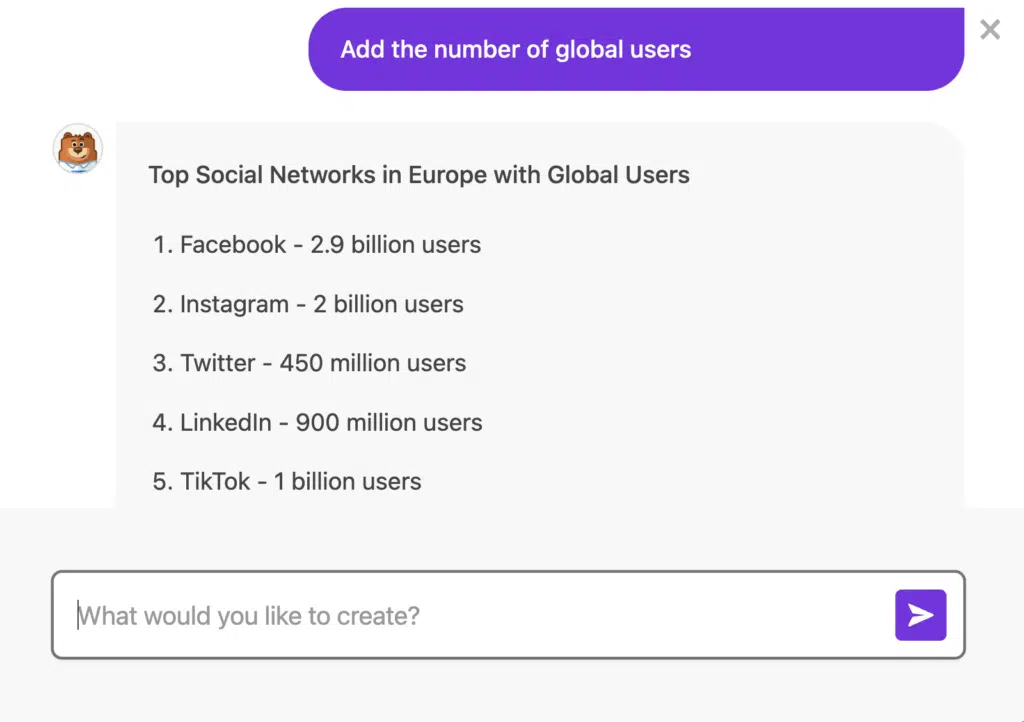Click the 'Add the number of global users' bubble
Image resolution: width=1024 pixels, height=722 pixels.
636,50
